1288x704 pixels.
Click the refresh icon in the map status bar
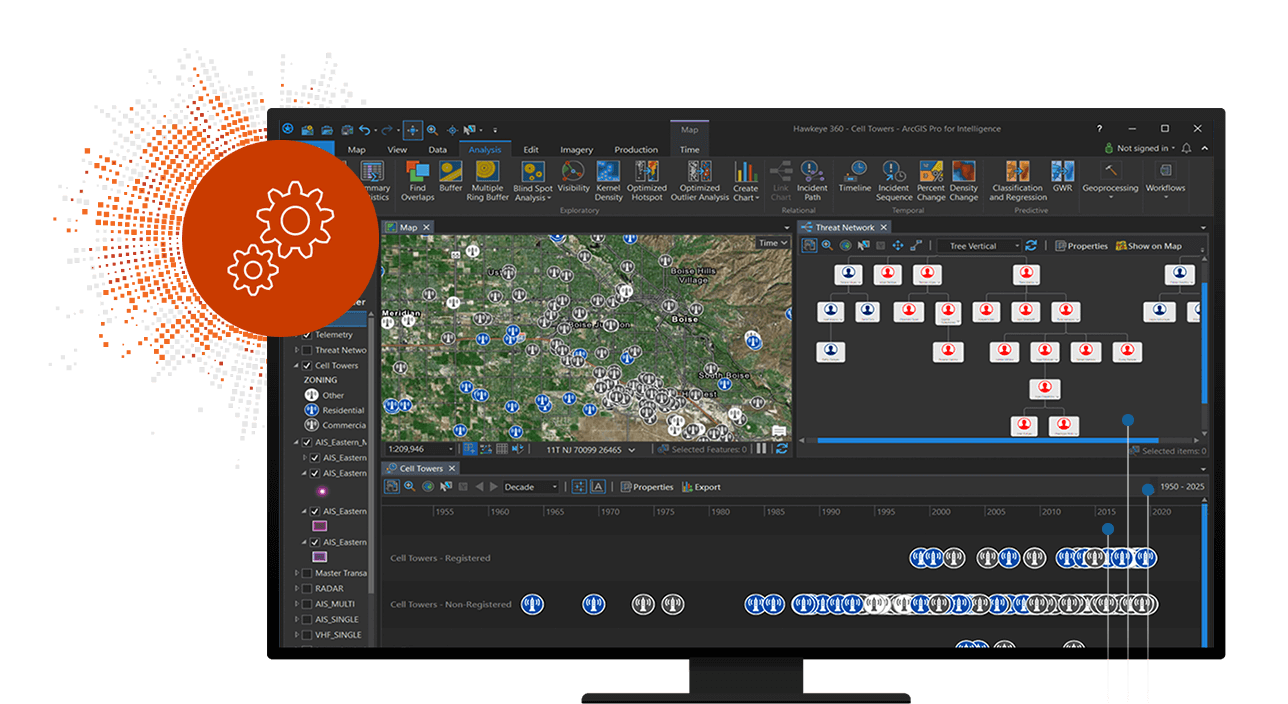point(781,449)
